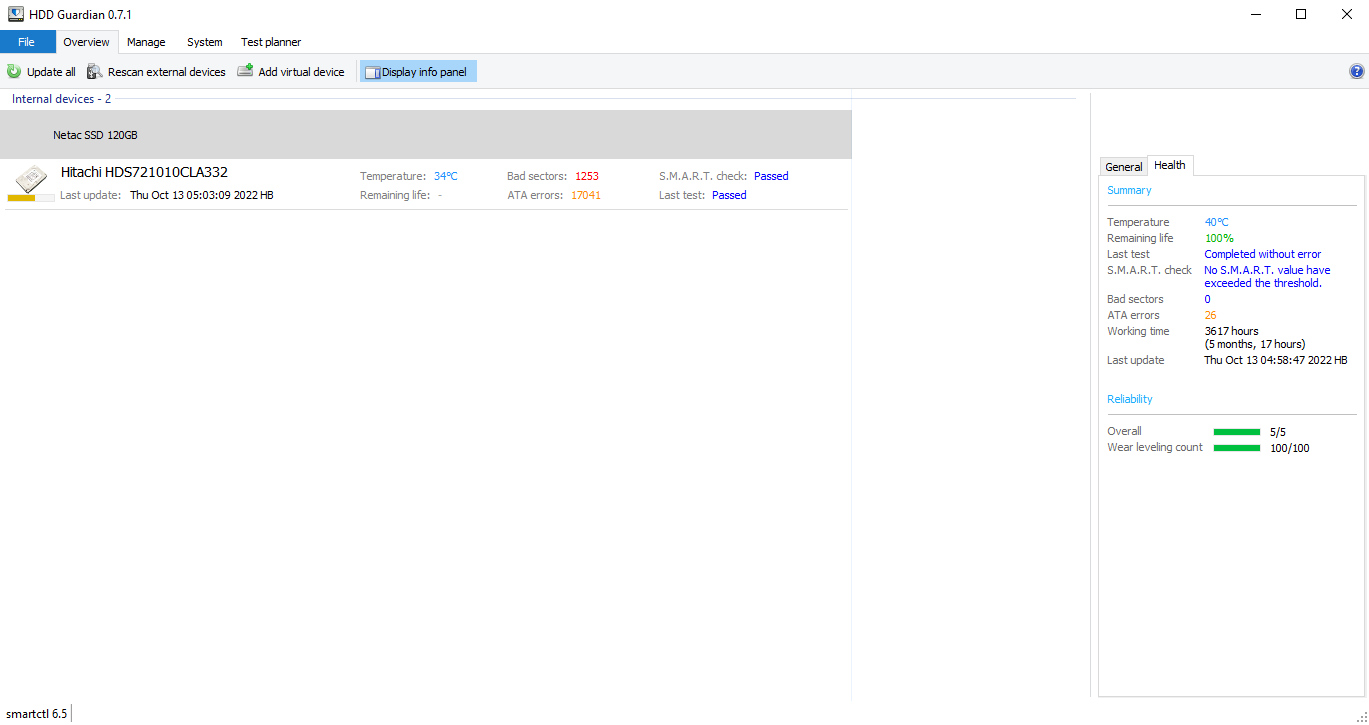Click Hitachi S.M.A.R.T. check Passed value
This screenshot has width=1369, height=725.
point(771,176)
